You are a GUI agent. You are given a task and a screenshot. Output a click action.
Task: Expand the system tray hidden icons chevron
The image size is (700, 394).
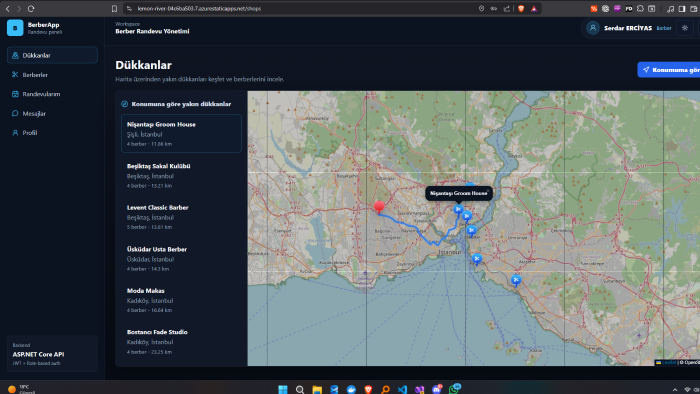coord(675,390)
